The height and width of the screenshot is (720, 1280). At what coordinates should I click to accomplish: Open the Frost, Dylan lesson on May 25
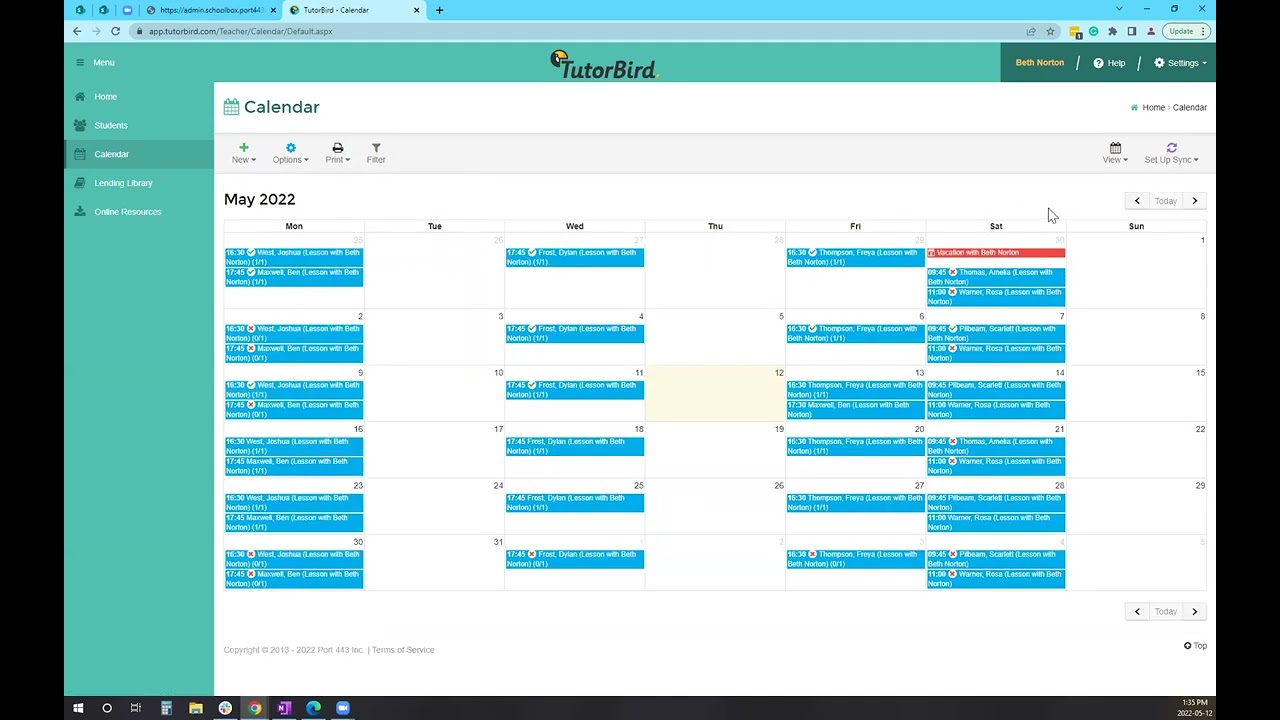575,503
